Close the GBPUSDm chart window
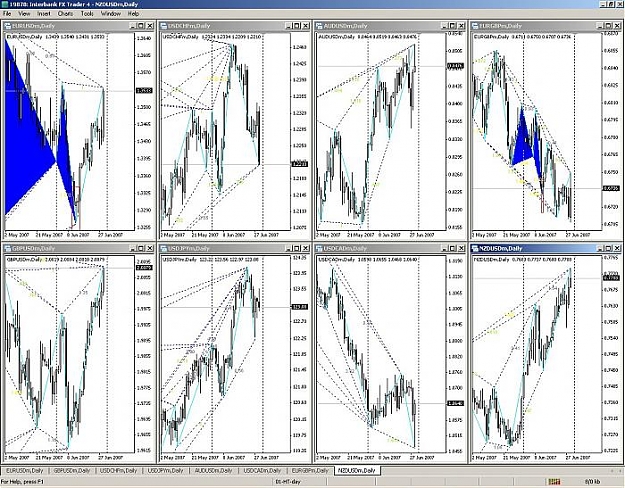 tap(150, 248)
